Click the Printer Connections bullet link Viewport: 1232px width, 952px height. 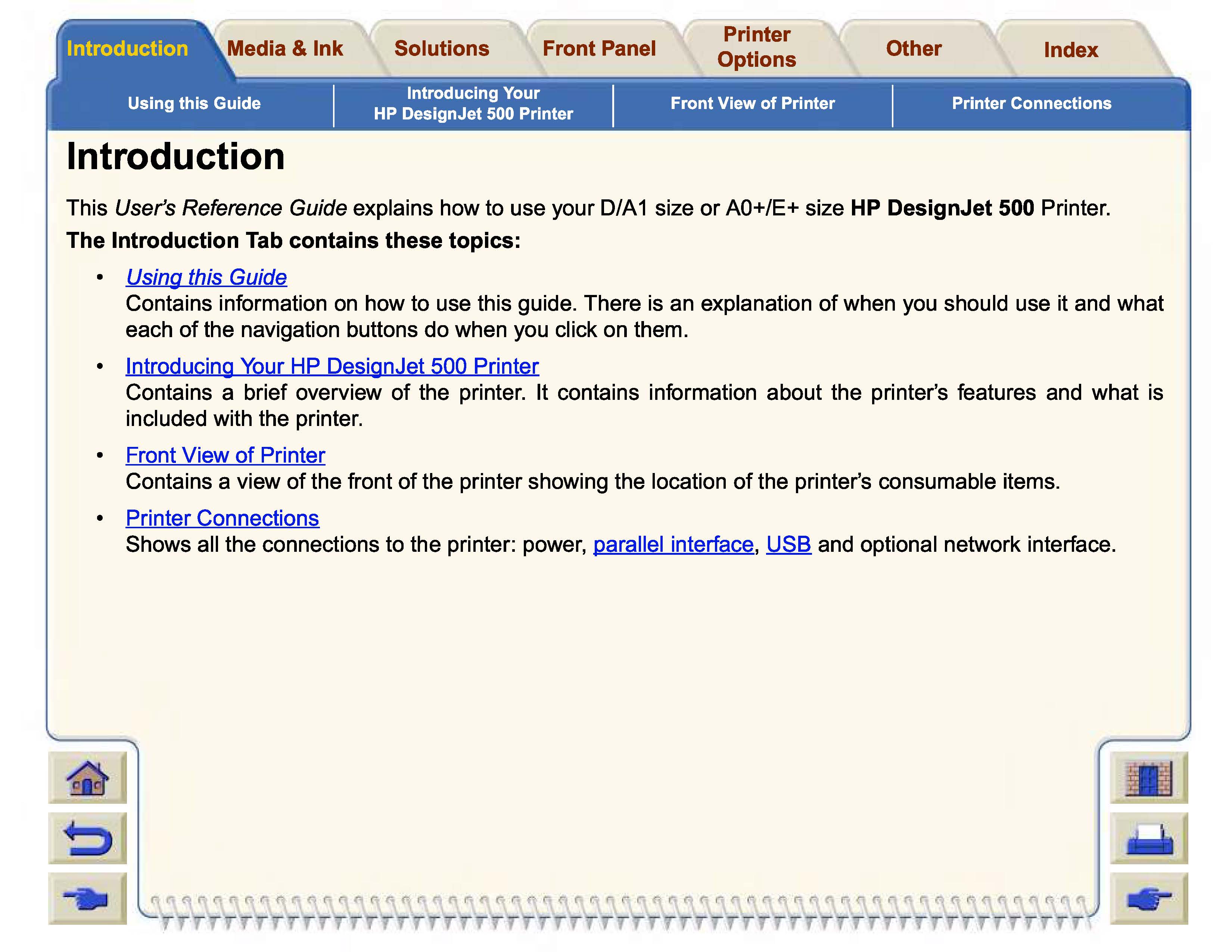(x=222, y=518)
